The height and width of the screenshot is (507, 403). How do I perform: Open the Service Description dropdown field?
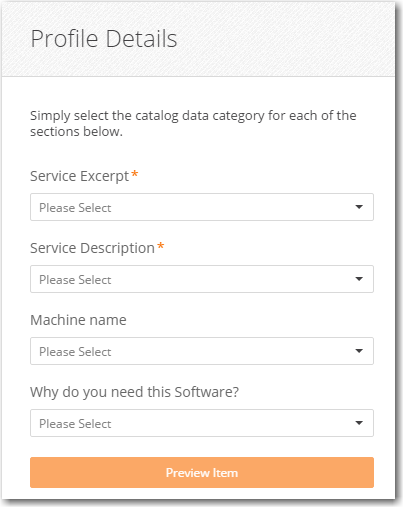202,279
